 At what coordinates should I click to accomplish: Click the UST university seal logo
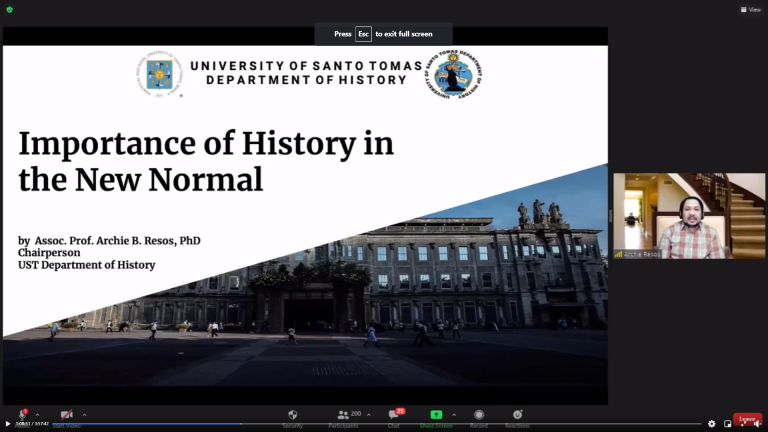coord(160,73)
